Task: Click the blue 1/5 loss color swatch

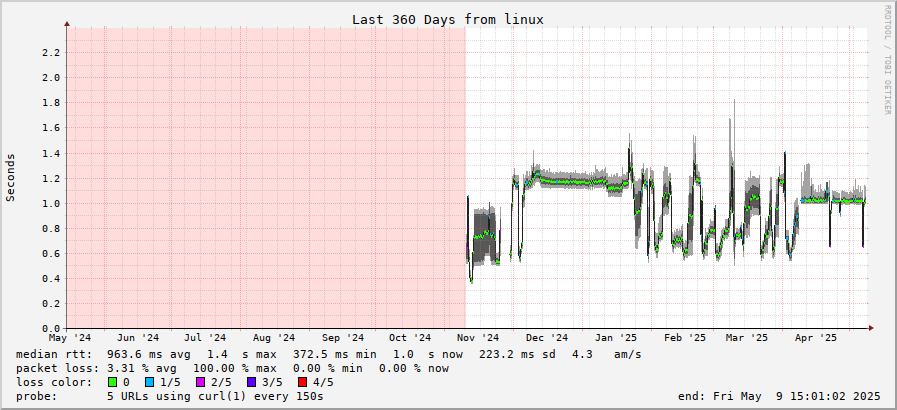Action: (150, 382)
